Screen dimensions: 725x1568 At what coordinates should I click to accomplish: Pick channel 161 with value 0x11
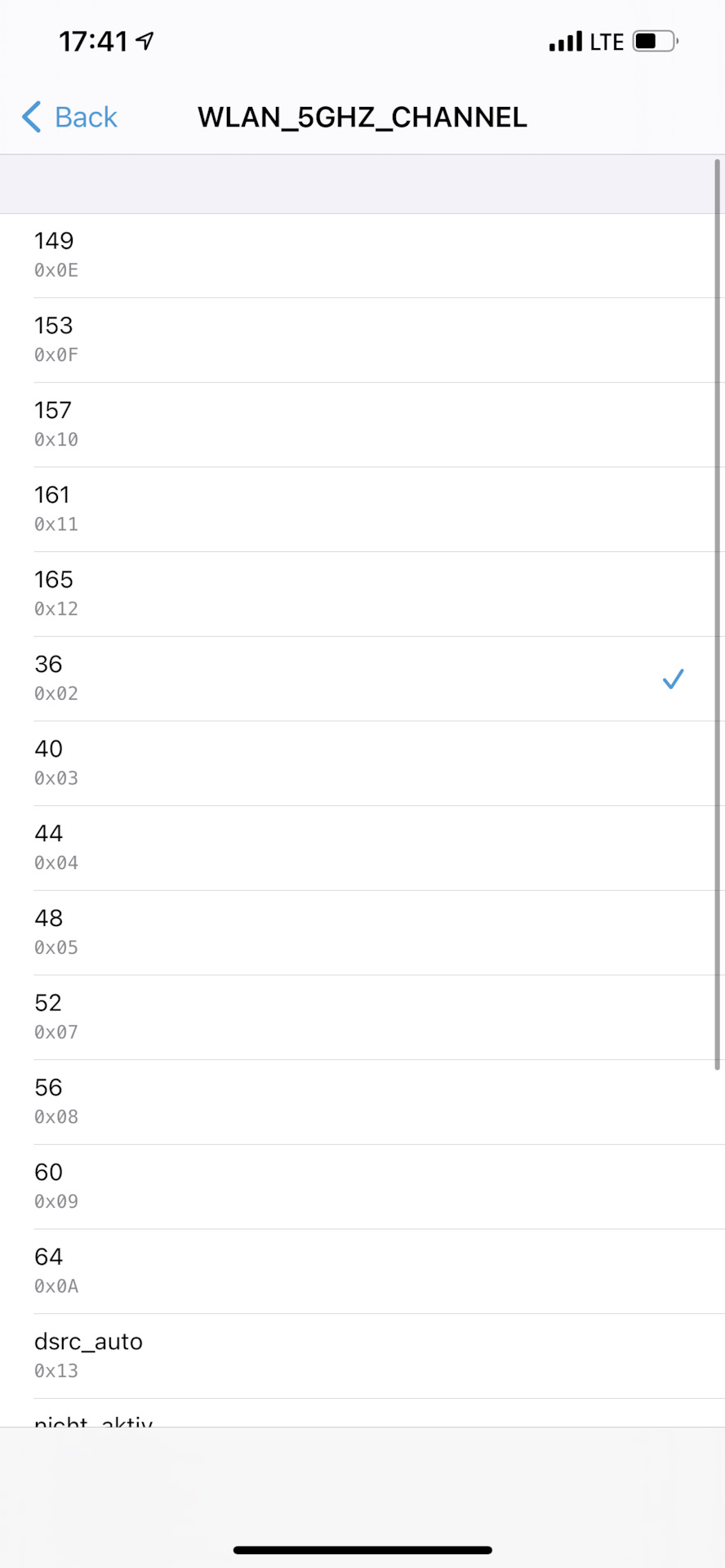point(362,509)
